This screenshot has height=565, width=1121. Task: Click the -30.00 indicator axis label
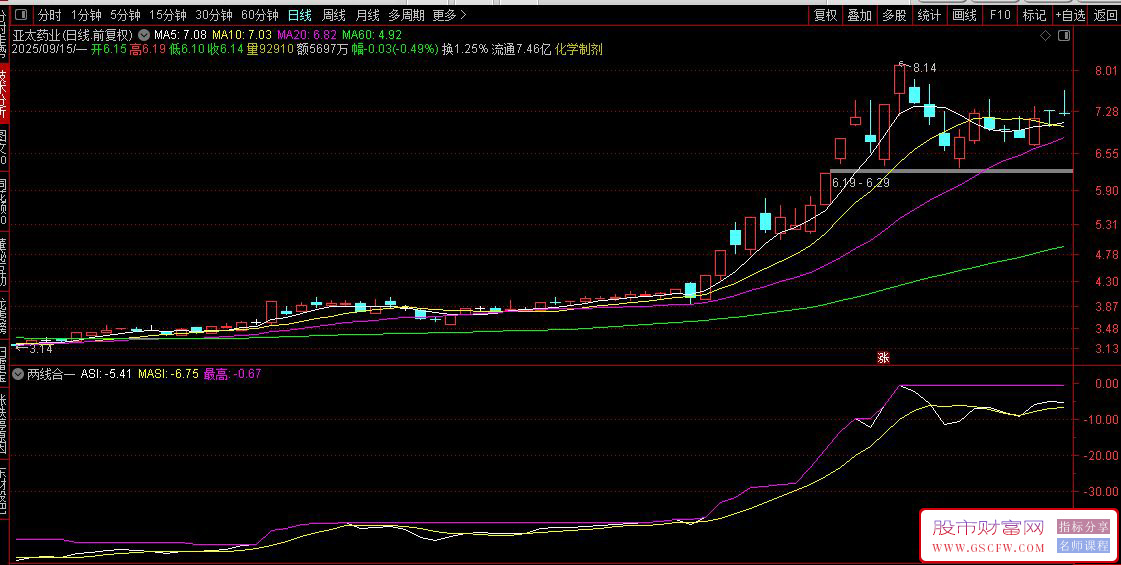1101,491
